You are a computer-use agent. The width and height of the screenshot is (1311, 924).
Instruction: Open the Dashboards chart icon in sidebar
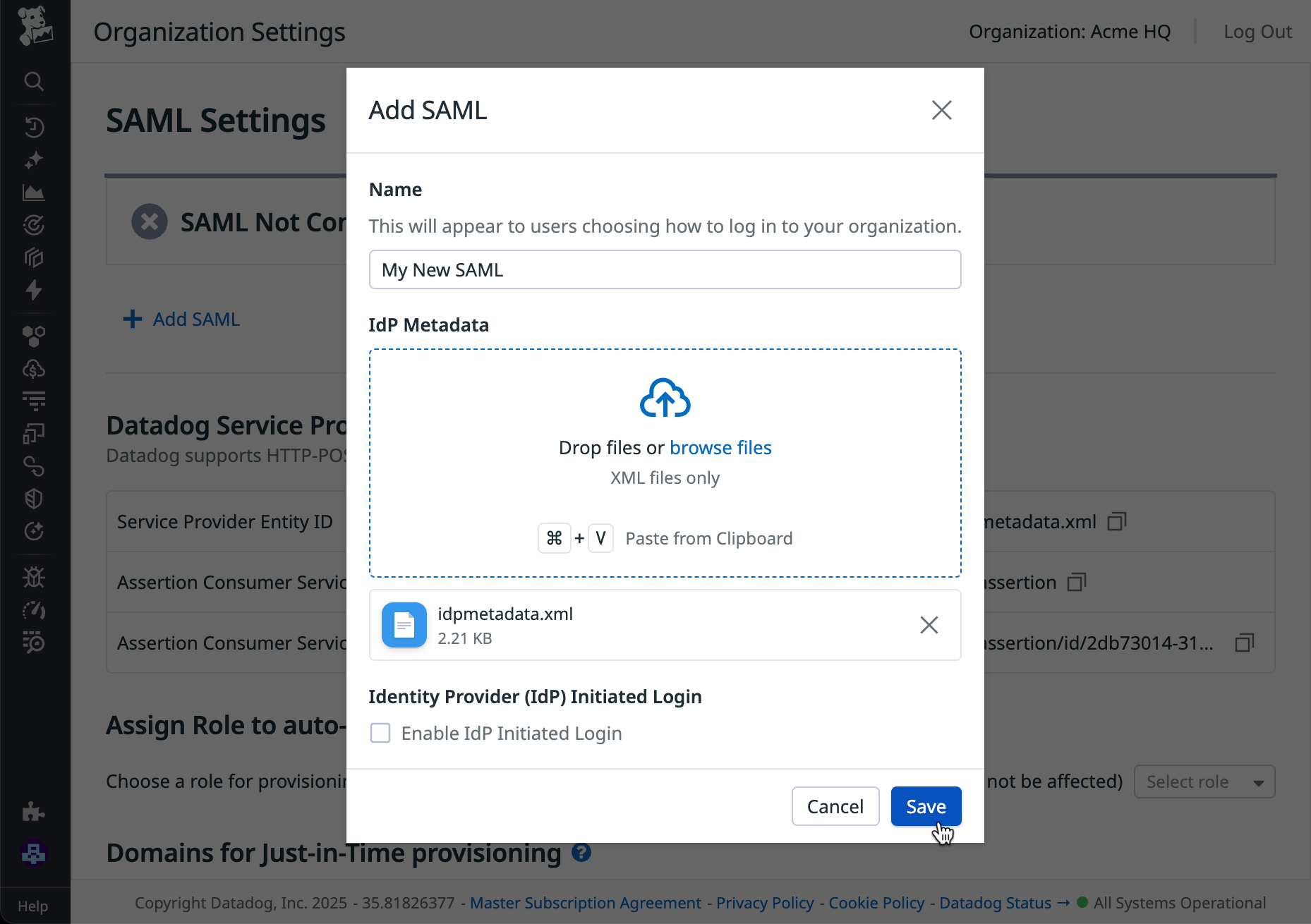(34, 193)
